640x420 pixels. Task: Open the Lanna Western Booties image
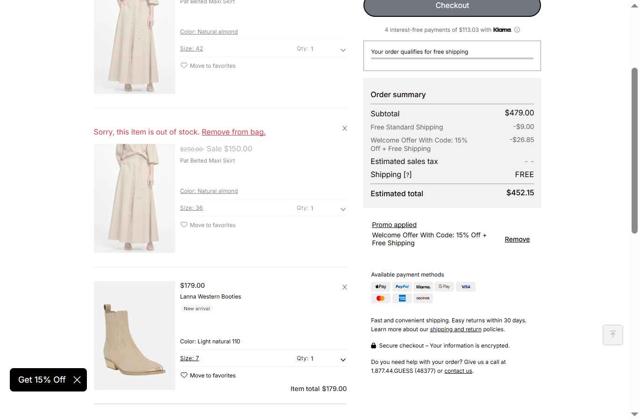(x=135, y=336)
